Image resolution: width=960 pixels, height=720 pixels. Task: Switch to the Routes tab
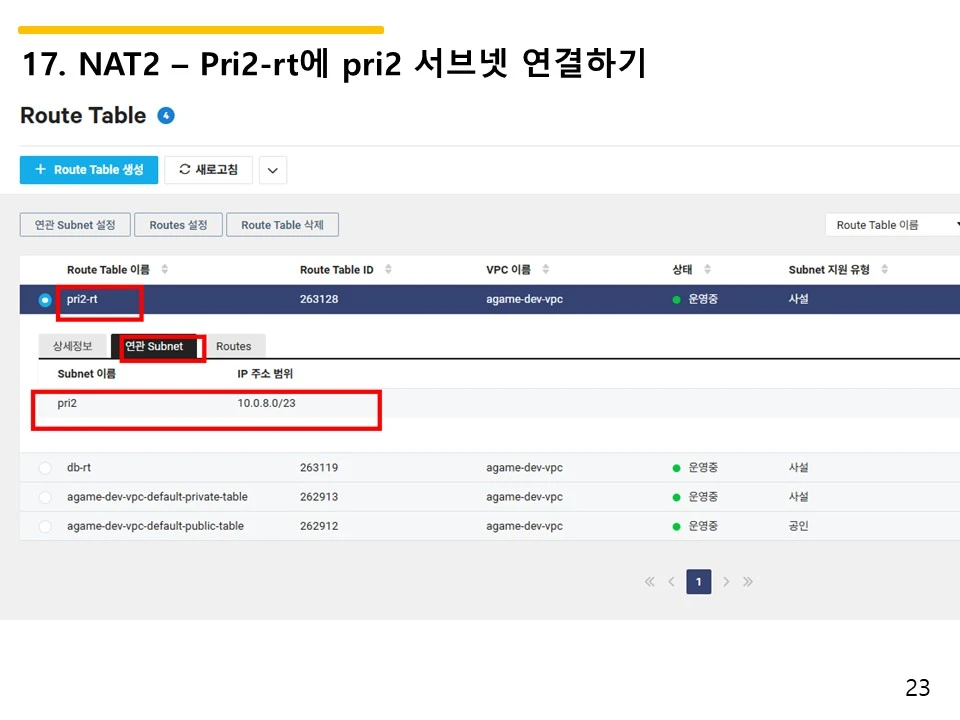point(235,346)
